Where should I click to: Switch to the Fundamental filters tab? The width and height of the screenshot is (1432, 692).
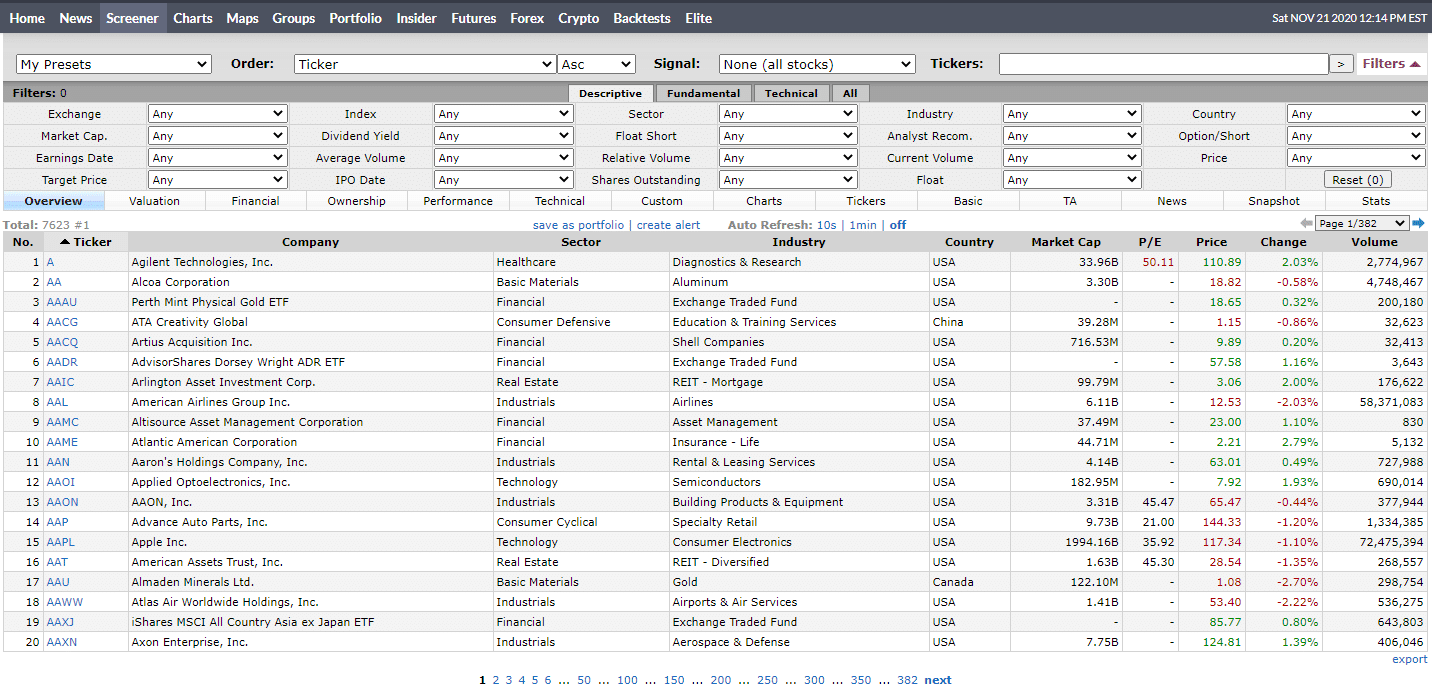click(x=704, y=93)
